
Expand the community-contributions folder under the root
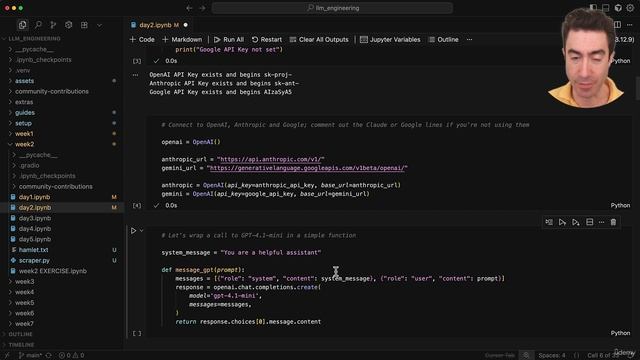coord(52,91)
